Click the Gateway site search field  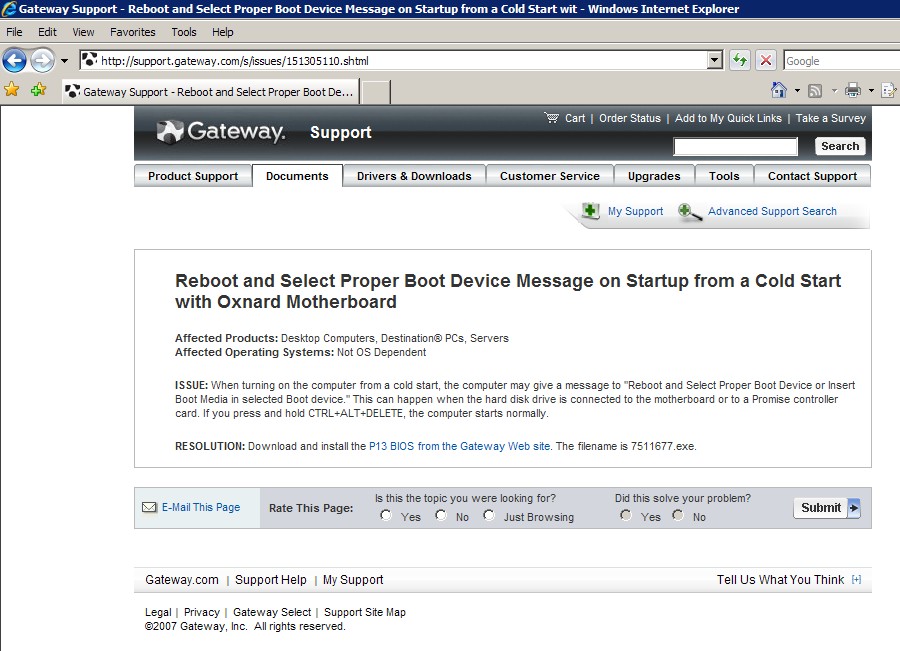pos(735,146)
